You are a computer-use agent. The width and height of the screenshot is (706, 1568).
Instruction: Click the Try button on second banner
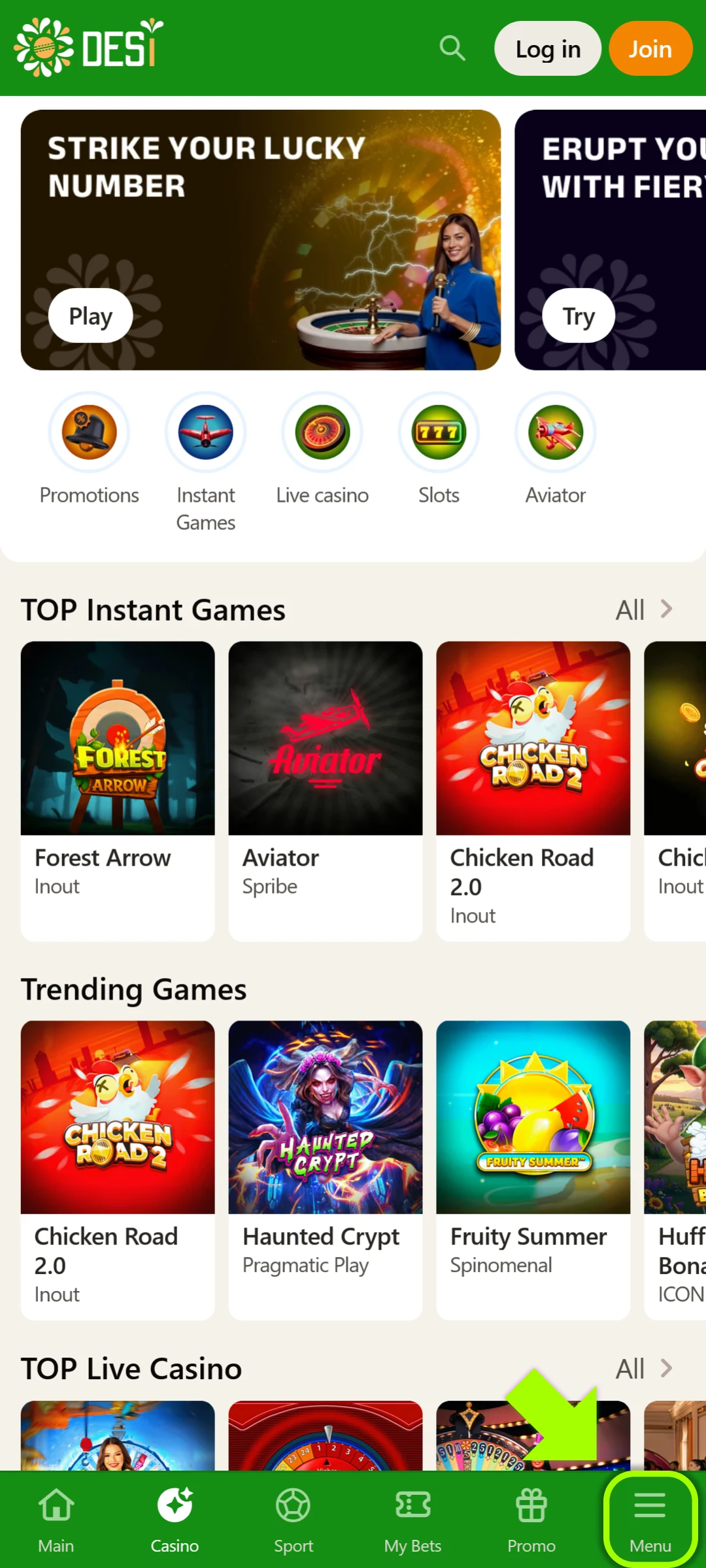point(579,316)
